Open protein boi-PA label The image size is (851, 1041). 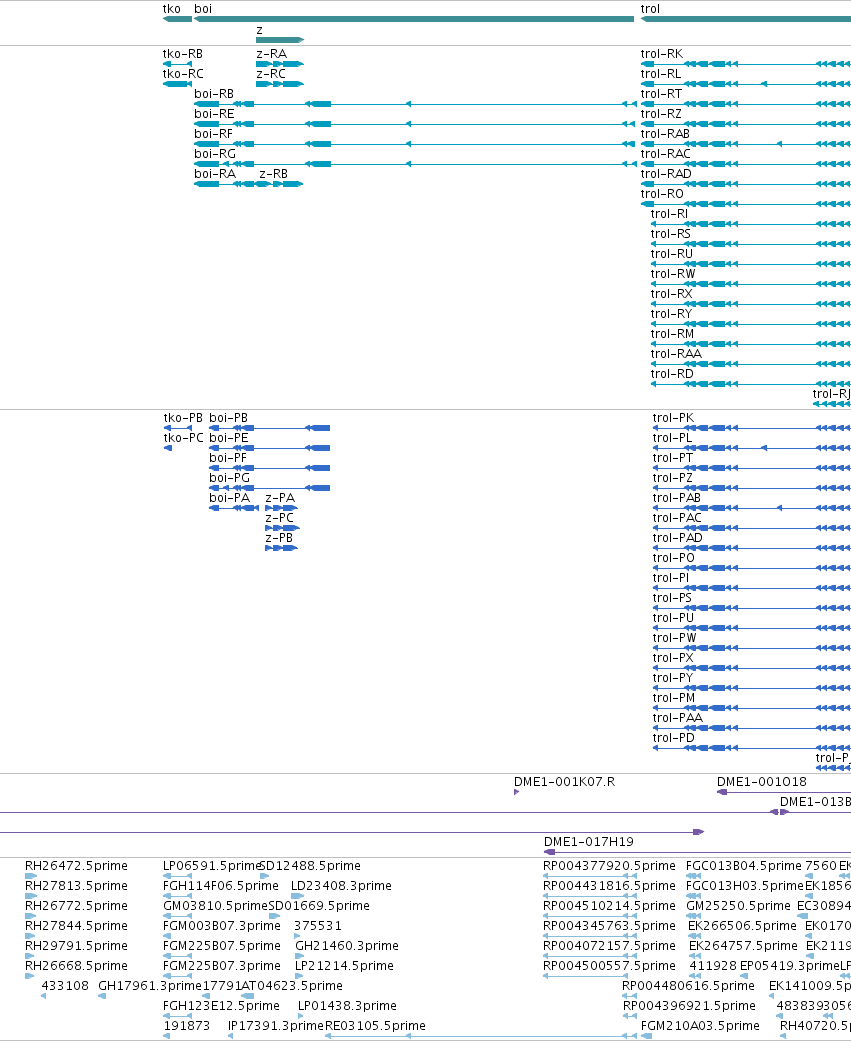(x=230, y=497)
